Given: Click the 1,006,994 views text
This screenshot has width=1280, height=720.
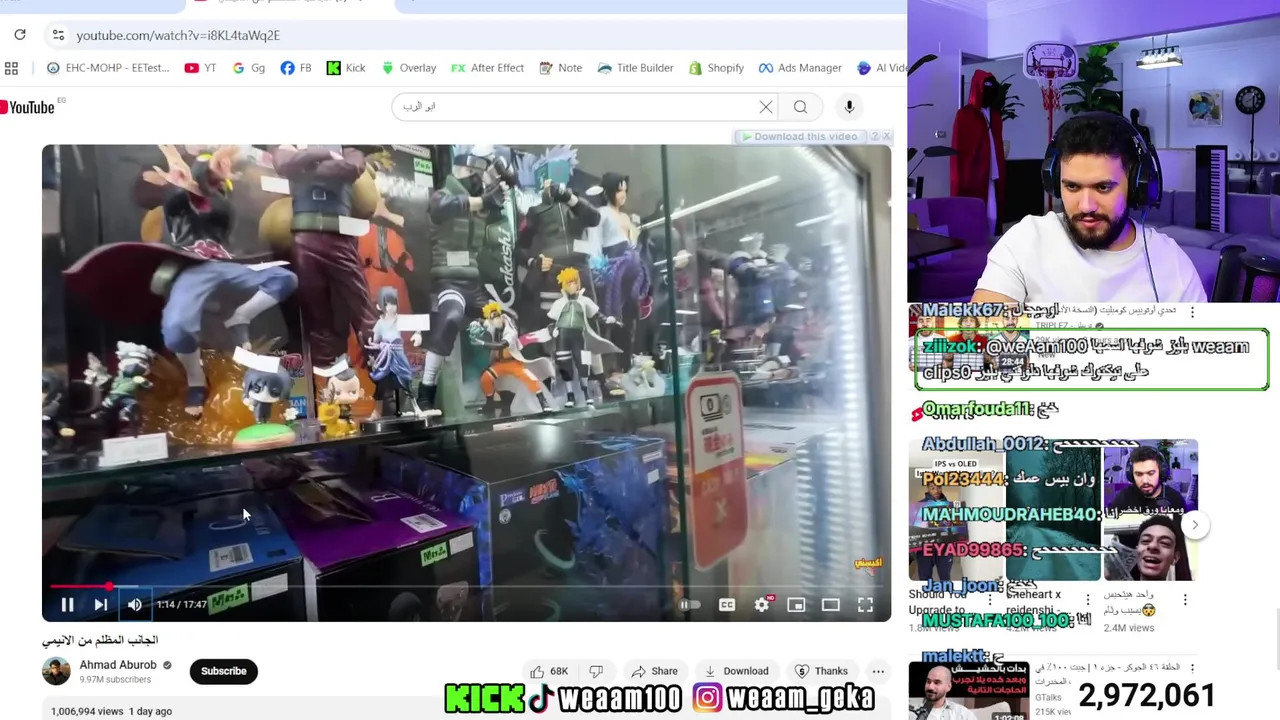Looking at the screenshot, I should pos(88,711).
